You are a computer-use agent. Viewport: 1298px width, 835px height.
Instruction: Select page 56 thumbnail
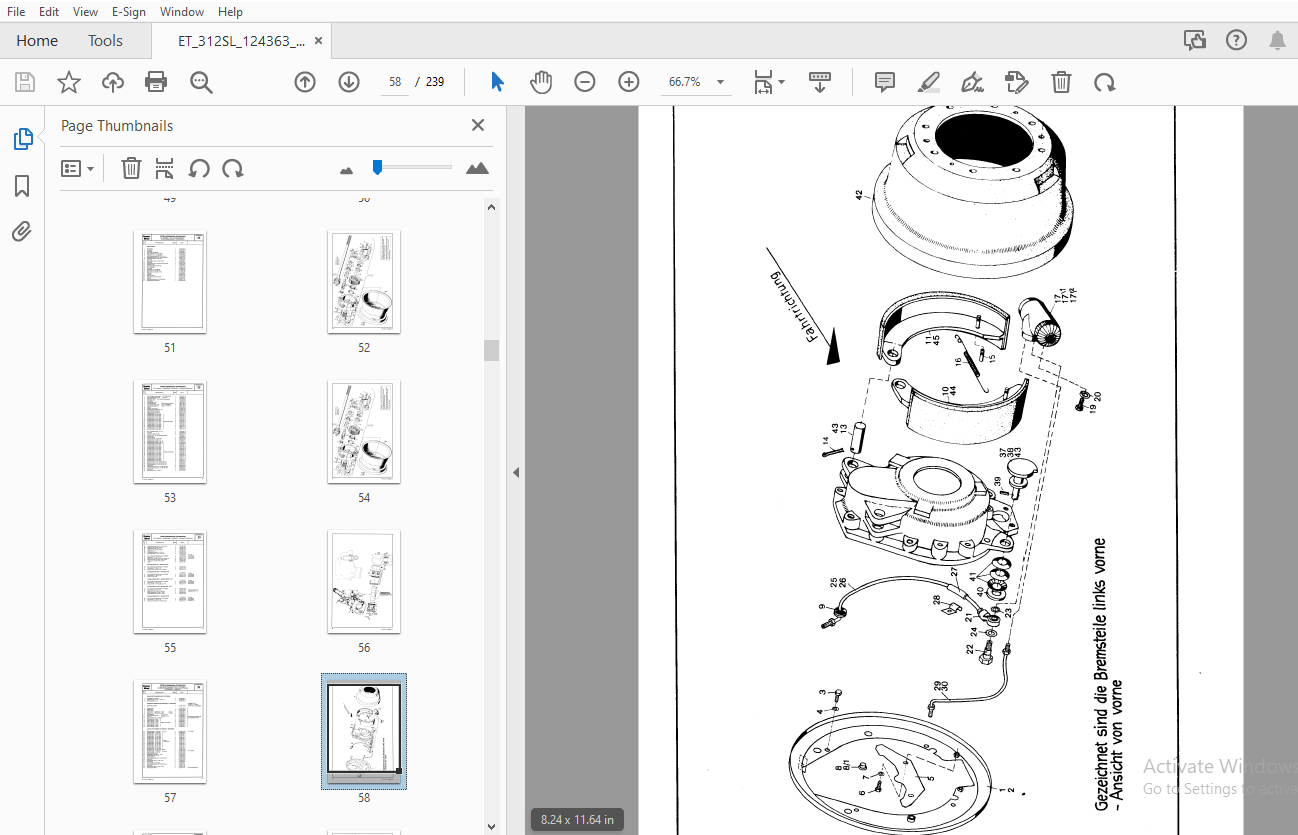pyautogui.click(x=364, y=582)
